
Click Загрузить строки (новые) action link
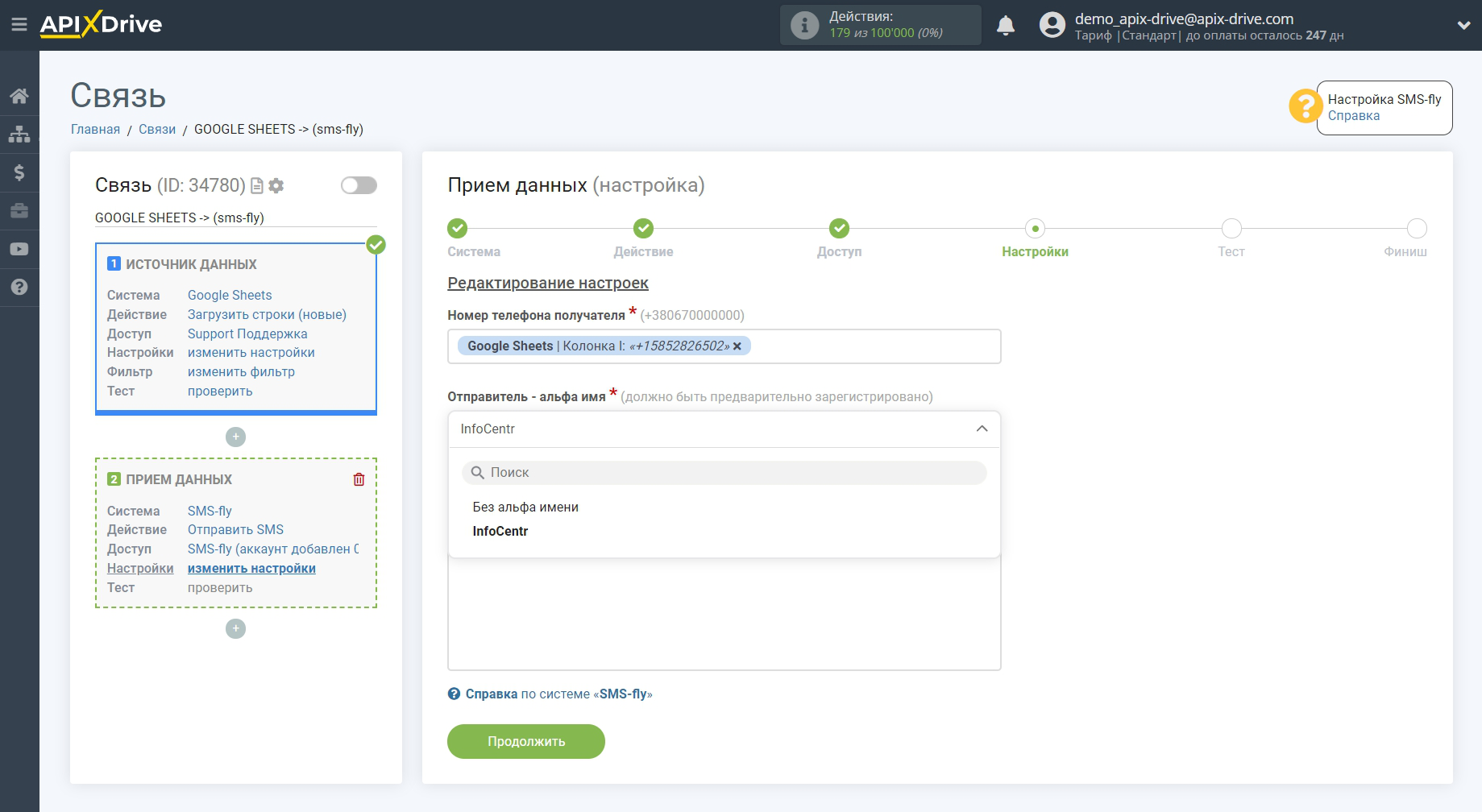[267, 314]
